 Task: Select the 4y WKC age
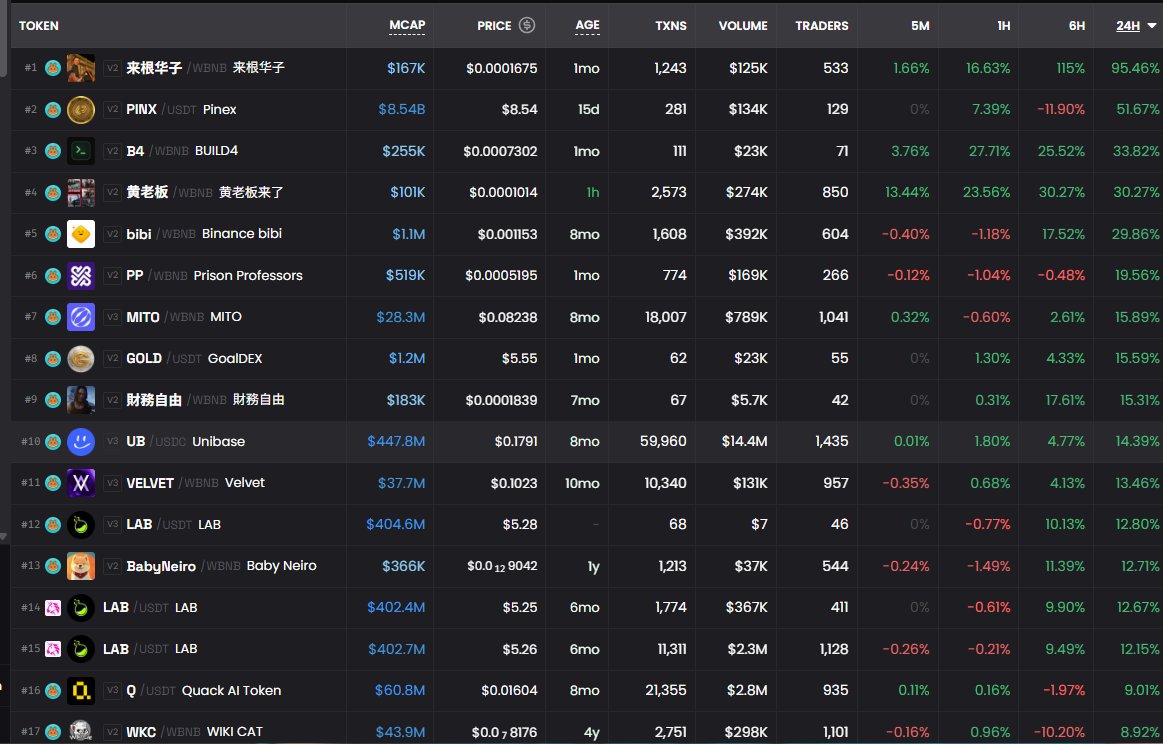click(x=592, y=733)
